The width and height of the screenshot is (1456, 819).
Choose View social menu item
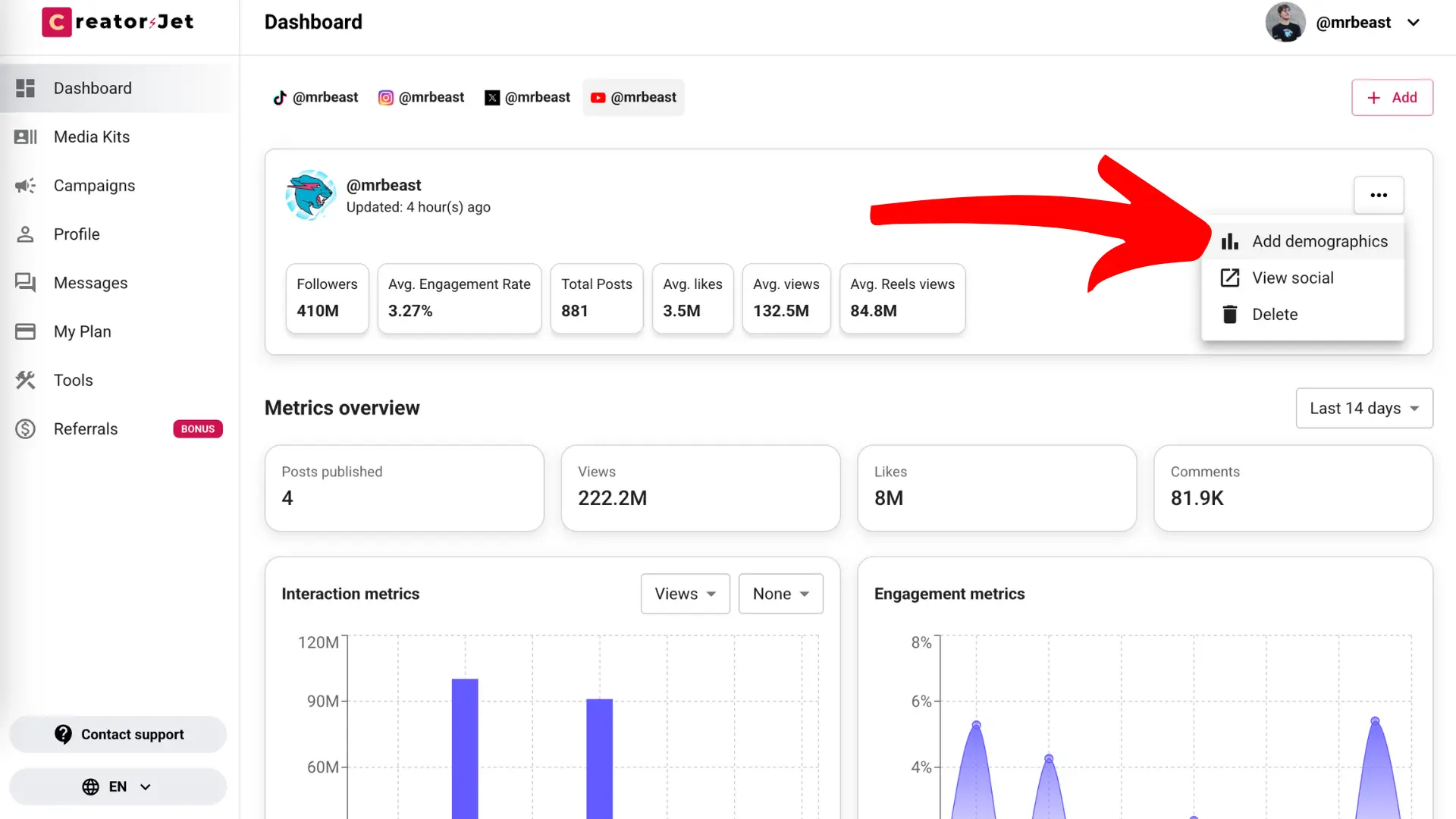pos(1303,278)
